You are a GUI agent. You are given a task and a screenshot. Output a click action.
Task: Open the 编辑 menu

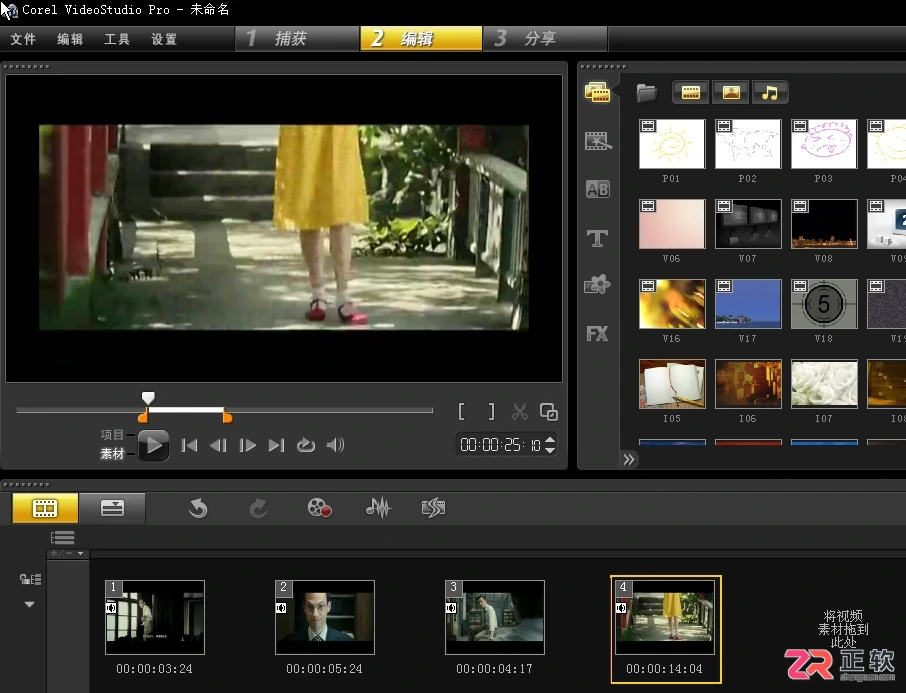pos(70,39)
